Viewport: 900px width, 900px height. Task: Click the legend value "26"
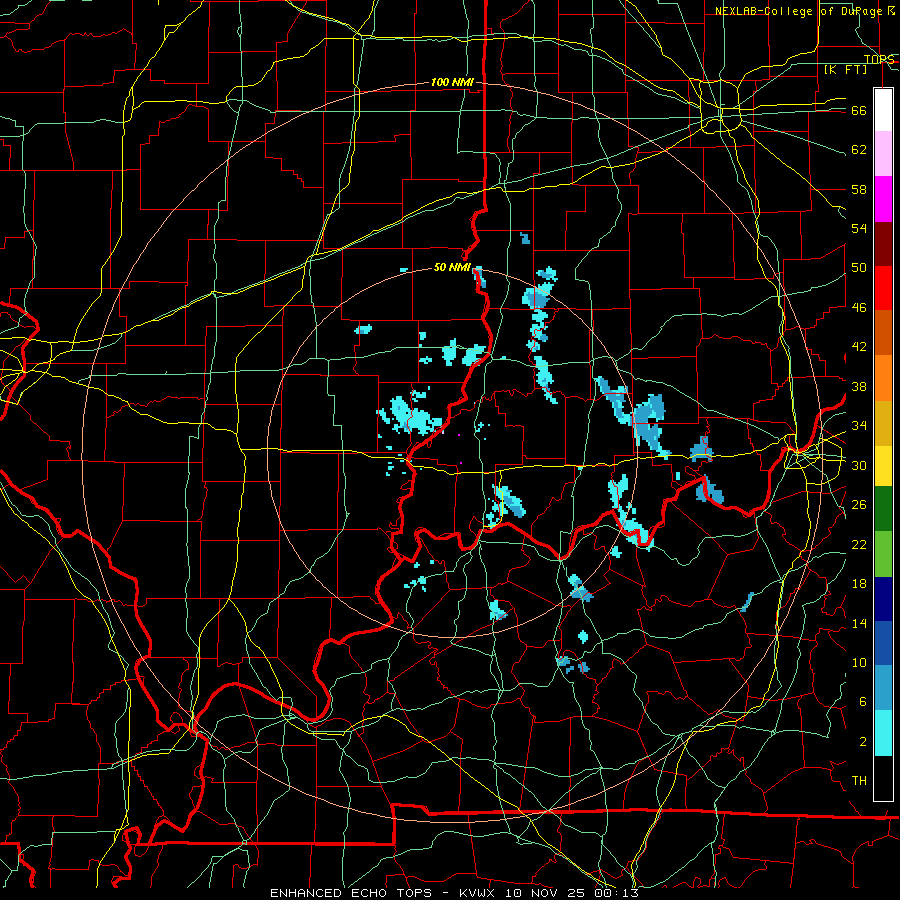pyautogui.click(x=859, y=505)
